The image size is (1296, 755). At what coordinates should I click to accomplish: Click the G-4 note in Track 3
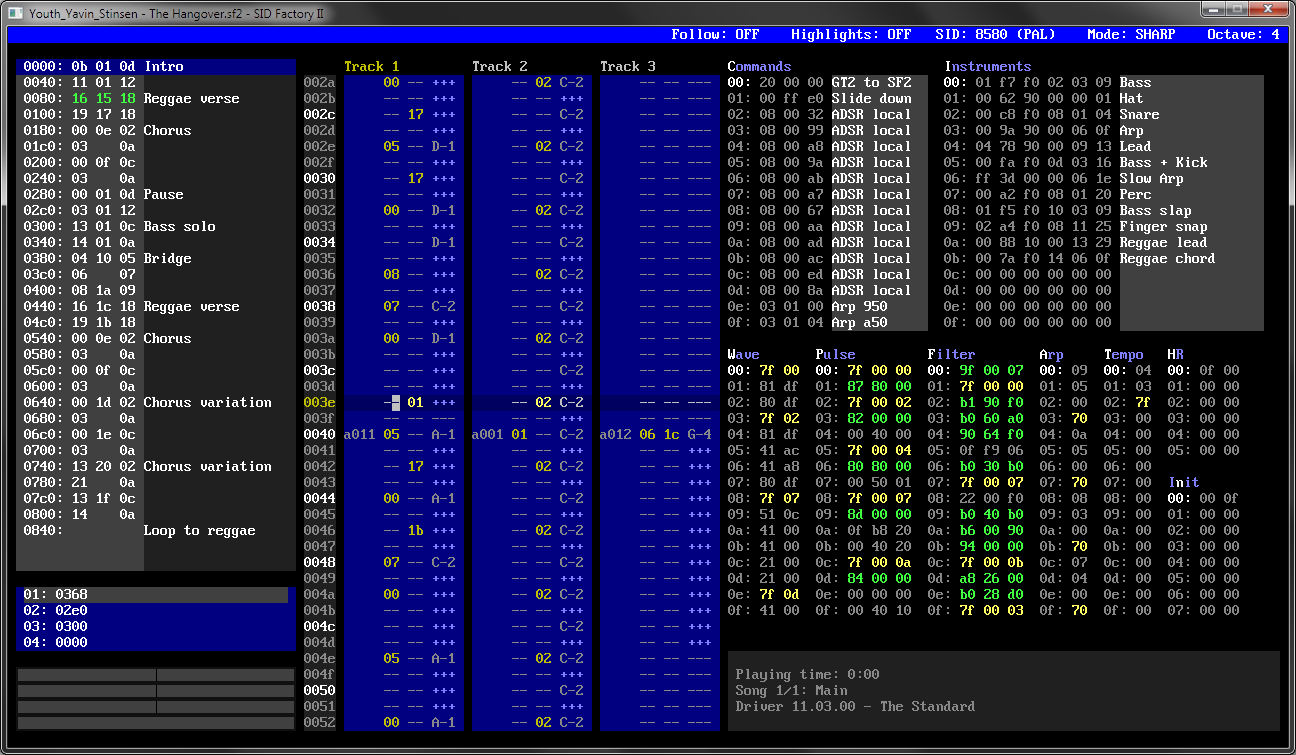point(699,434)
